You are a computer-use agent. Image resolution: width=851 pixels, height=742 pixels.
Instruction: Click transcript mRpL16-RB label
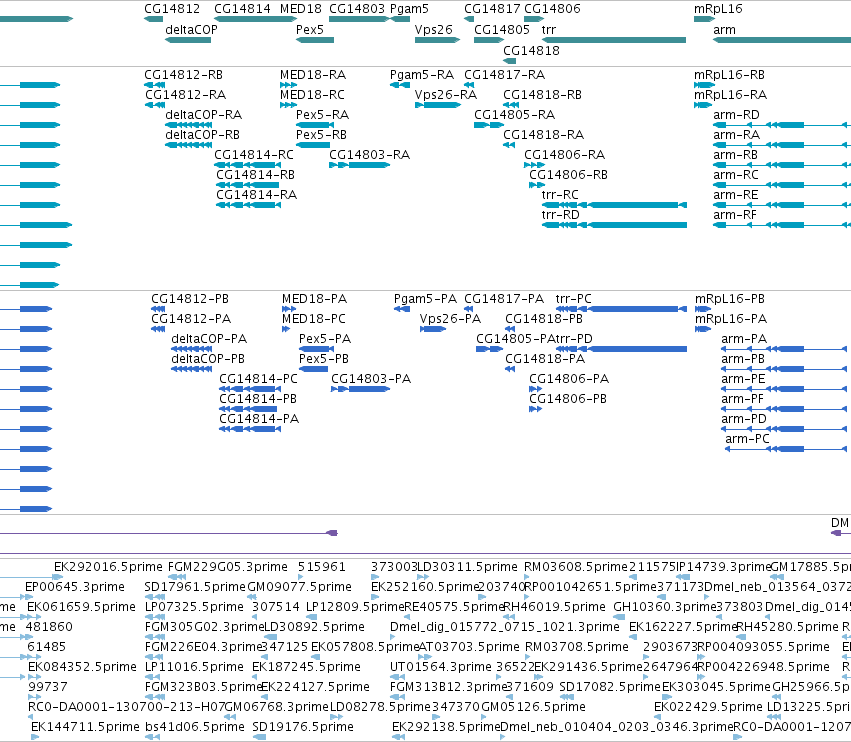pyautogui.click(x=729, y=75)
